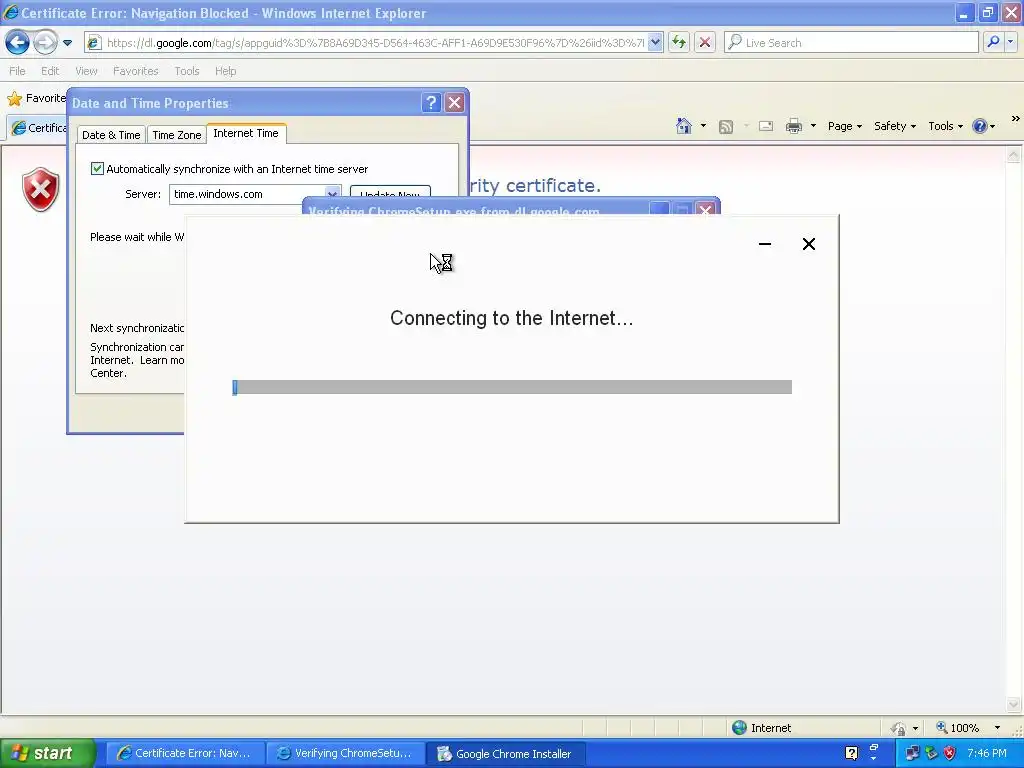
Task: Close the Date and Time Properties dialog
Action: coord(454,103)
